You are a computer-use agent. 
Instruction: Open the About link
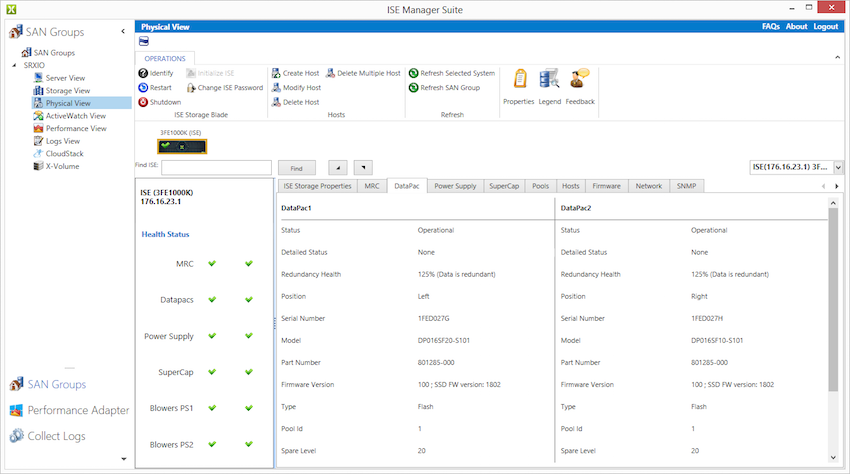point(797,27)
